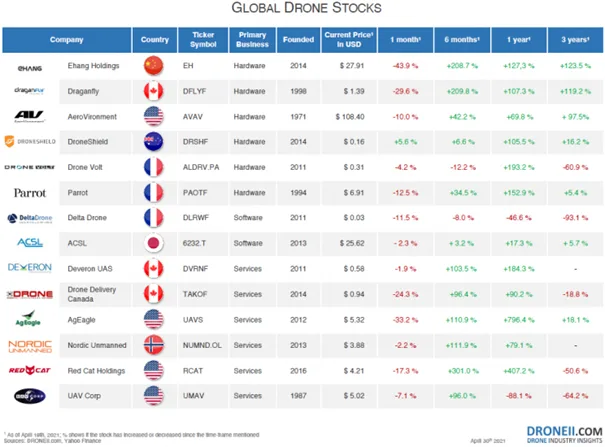Click the EHang company logo
Screen dimensions: 605x447
click(27, 66)
